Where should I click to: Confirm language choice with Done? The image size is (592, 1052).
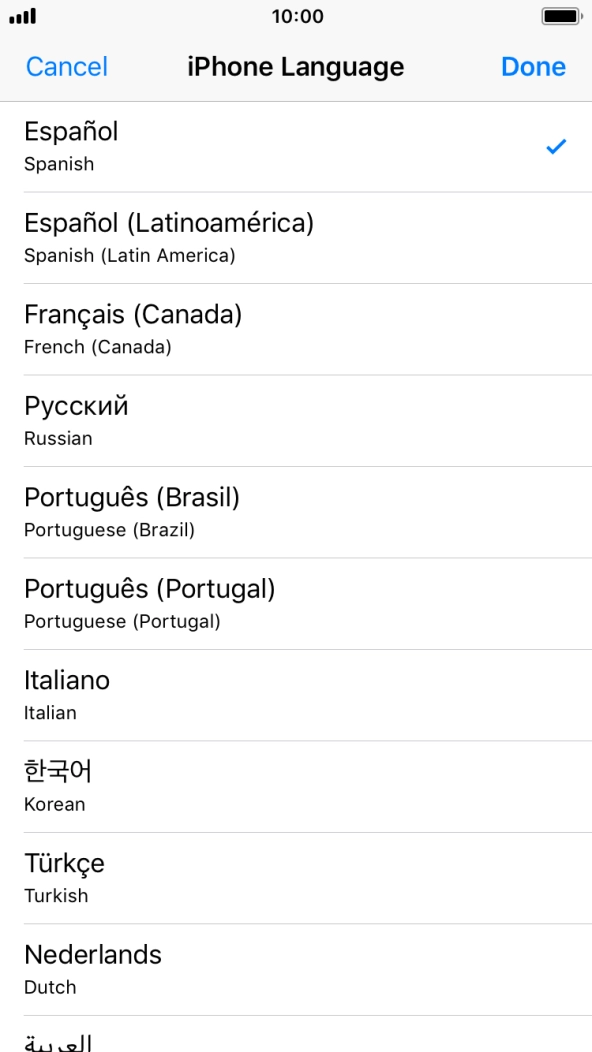(x=533, y=67)
